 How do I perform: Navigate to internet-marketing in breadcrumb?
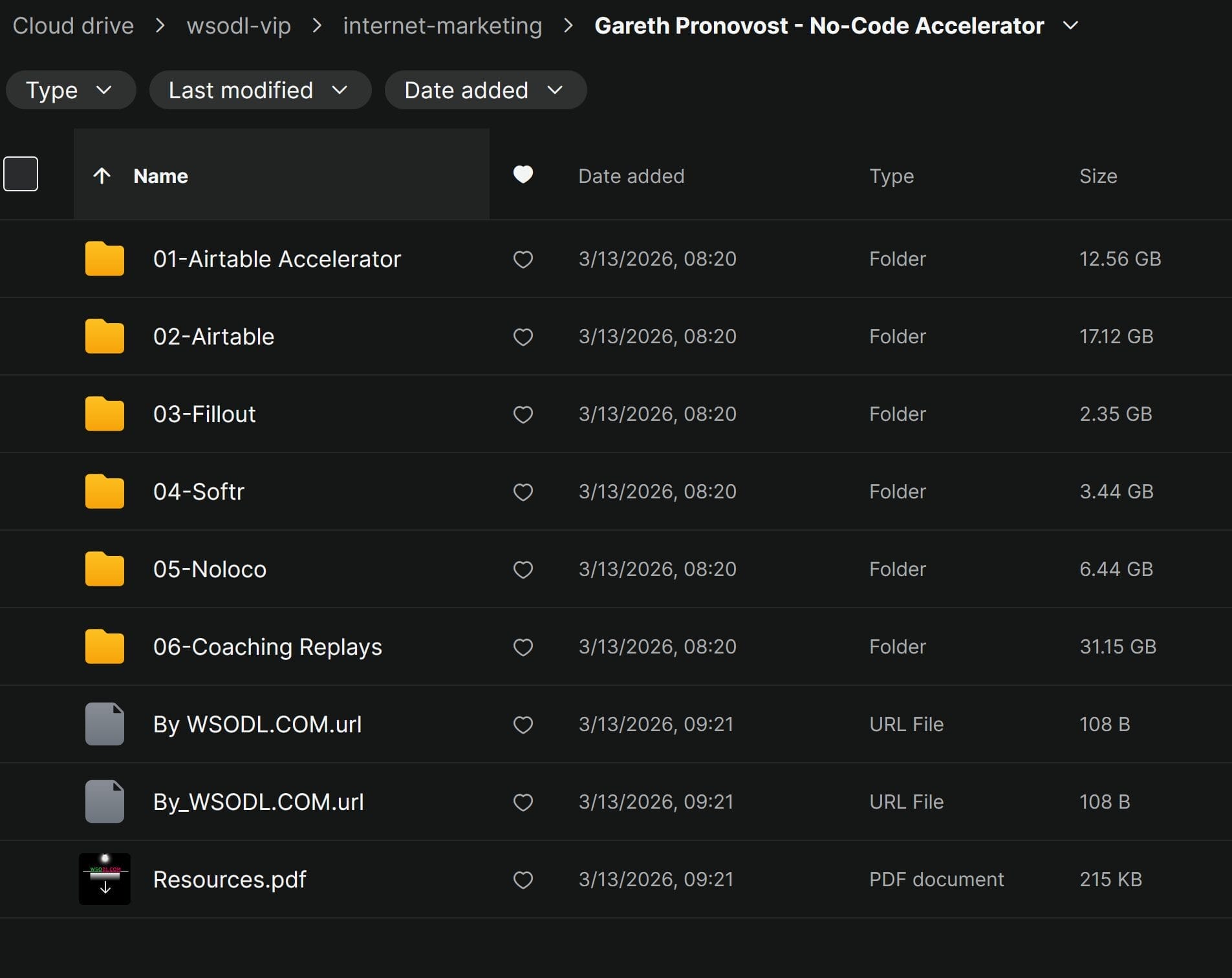tap(442, 26)
